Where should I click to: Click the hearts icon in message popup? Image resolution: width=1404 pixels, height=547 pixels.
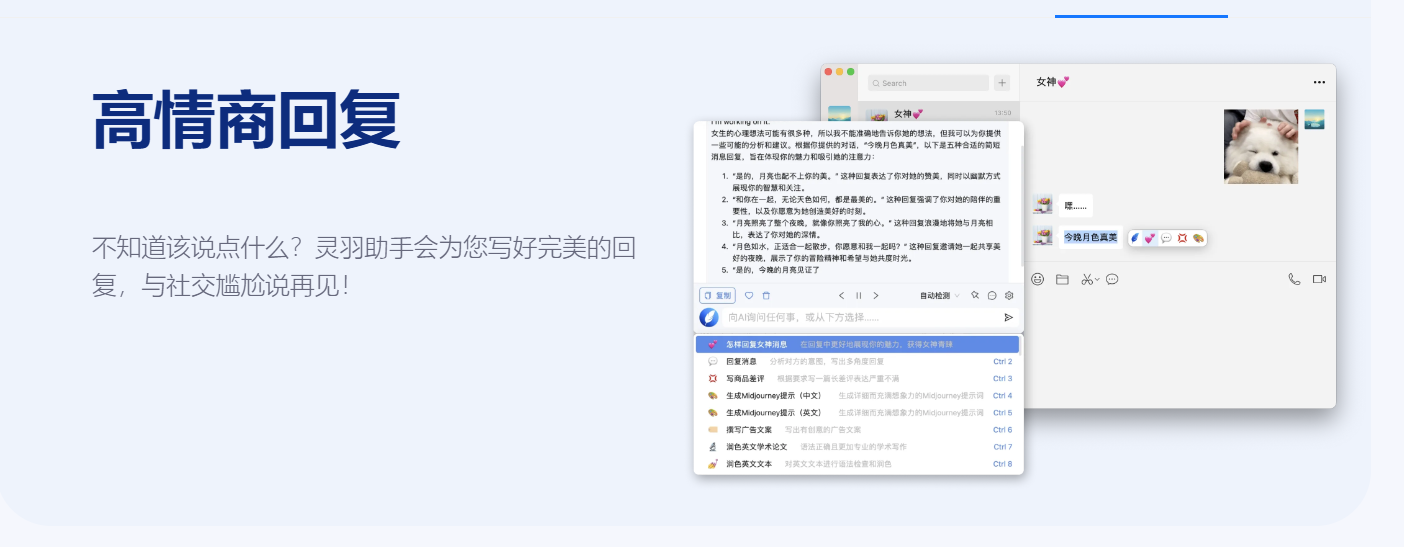1150,238
